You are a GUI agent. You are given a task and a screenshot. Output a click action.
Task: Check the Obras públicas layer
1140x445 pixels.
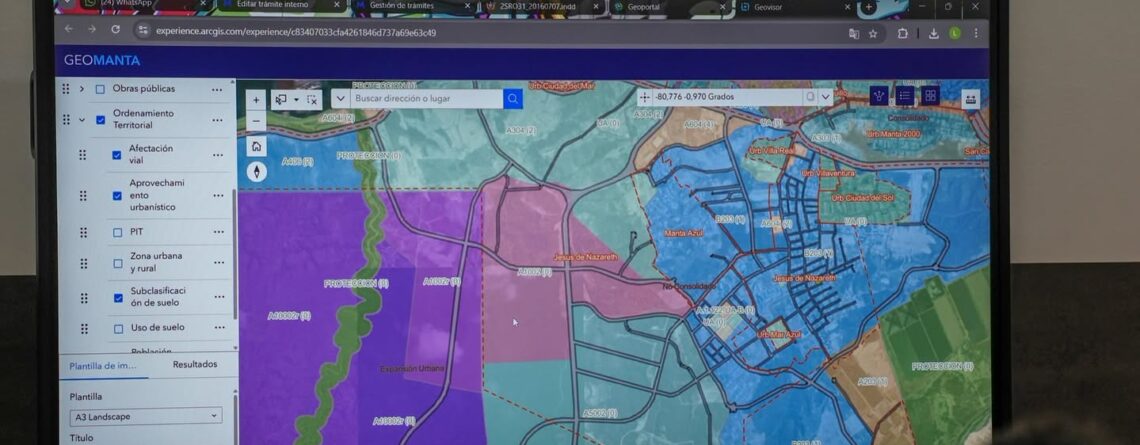(x=100, y=89)
